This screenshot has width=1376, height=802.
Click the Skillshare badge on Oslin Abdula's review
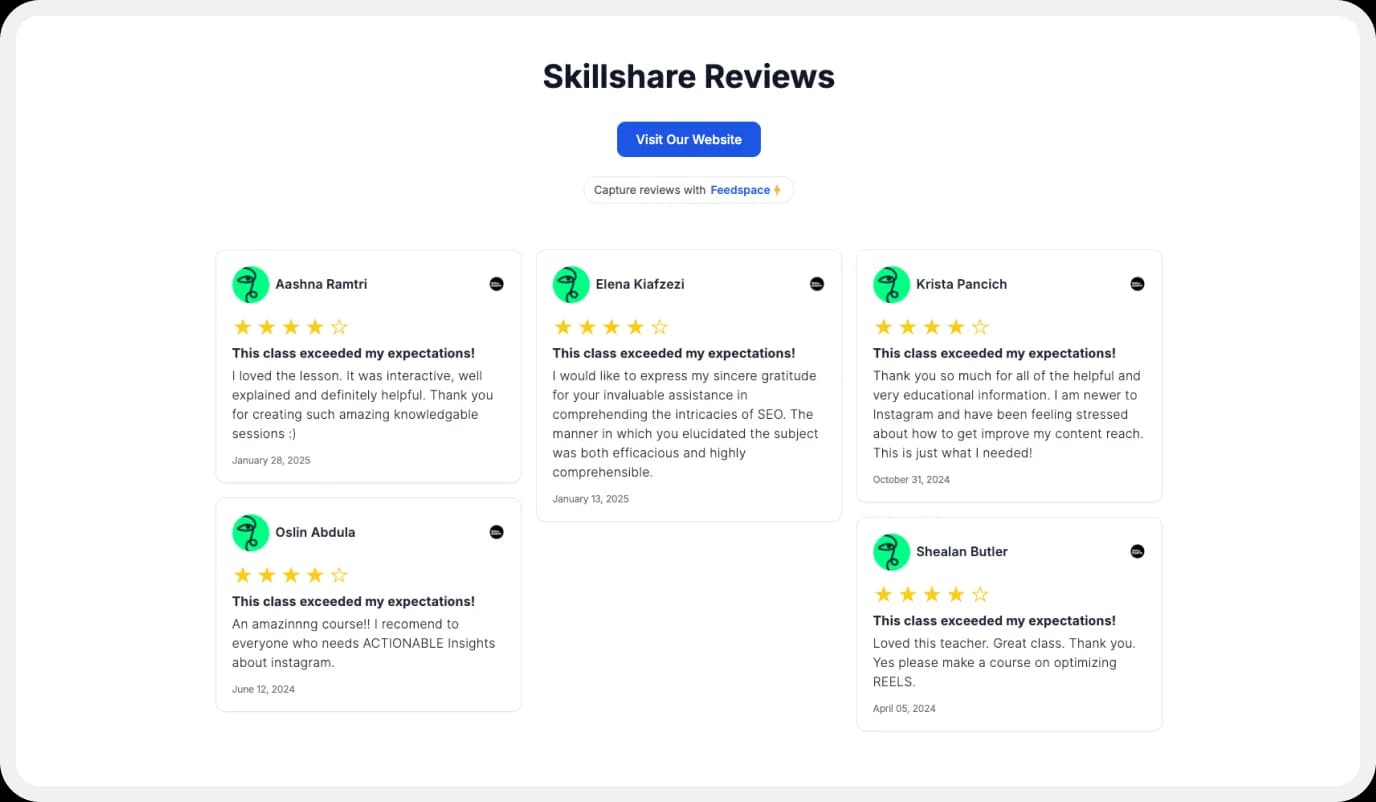tap(497, 532)
